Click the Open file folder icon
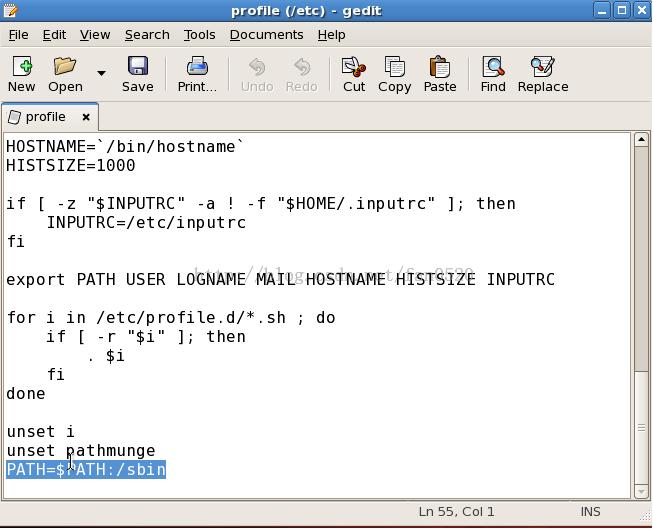 (x=65, y=67)
